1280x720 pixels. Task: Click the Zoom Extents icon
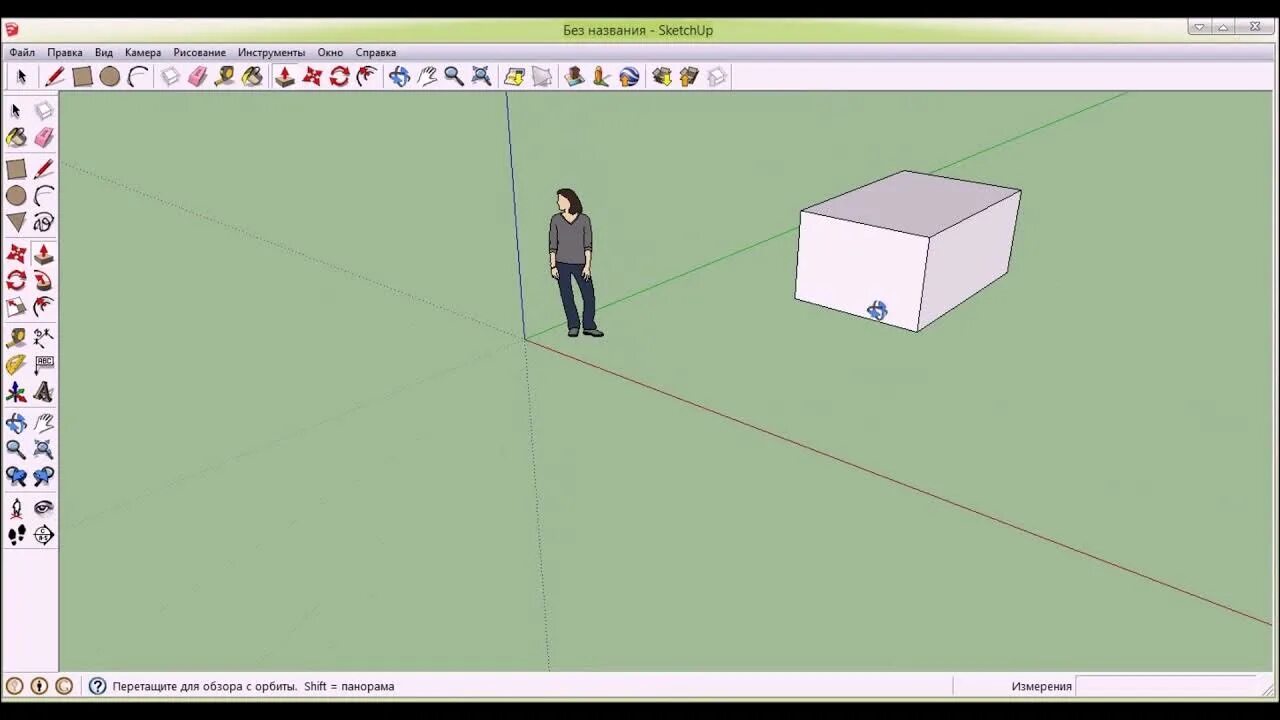481,76
